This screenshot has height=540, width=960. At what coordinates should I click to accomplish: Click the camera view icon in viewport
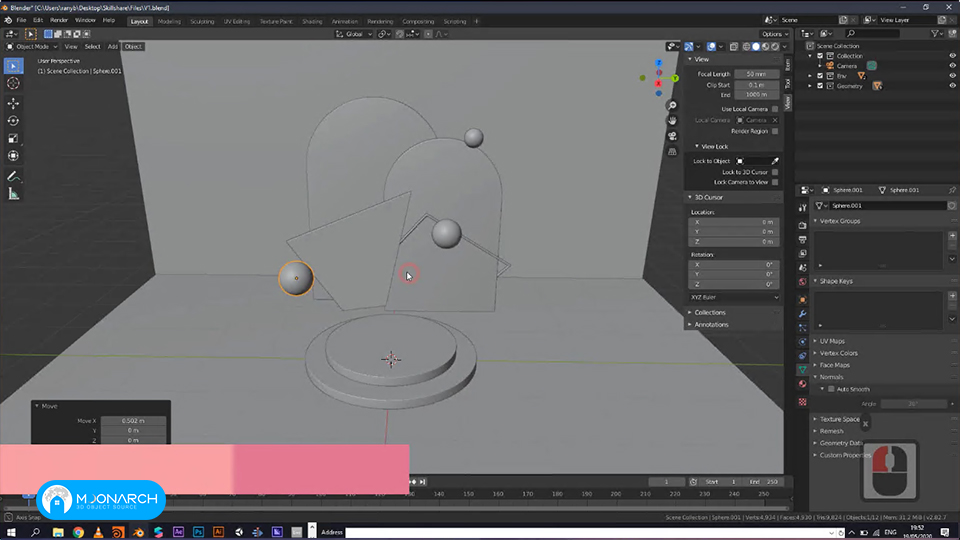672,136
